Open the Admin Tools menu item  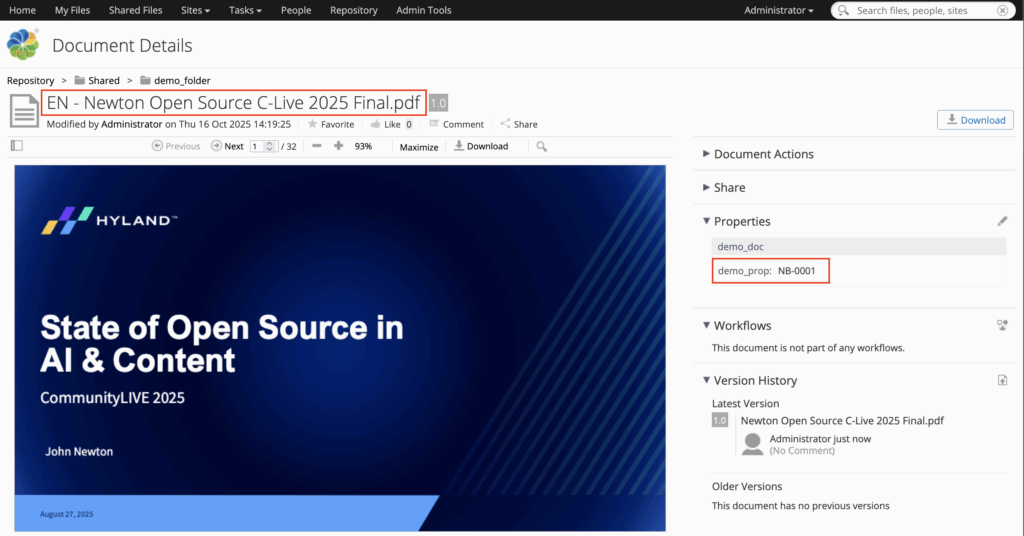(x=424, y=10)
